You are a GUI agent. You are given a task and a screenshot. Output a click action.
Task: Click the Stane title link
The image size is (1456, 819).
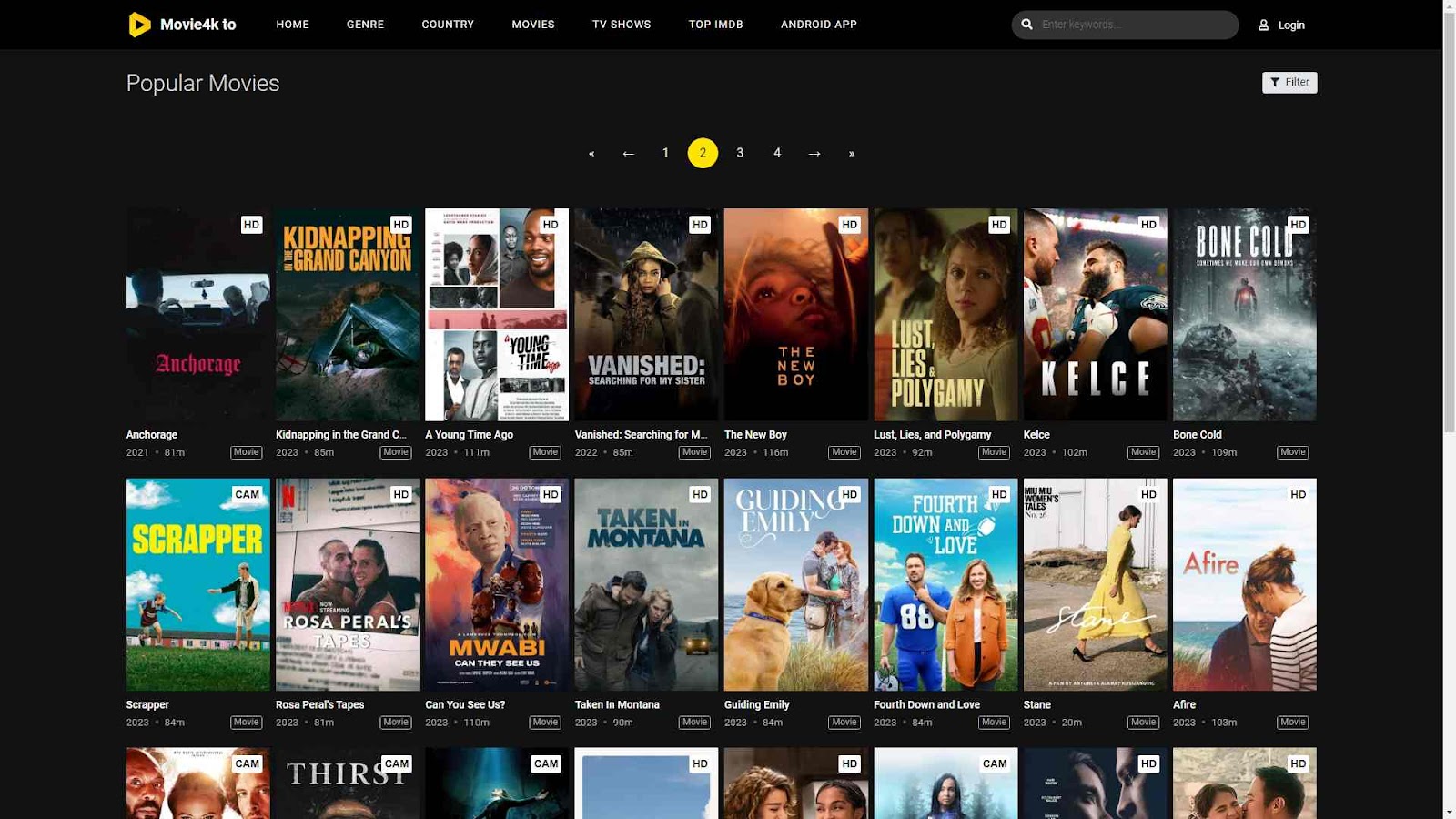point(1037,705)
